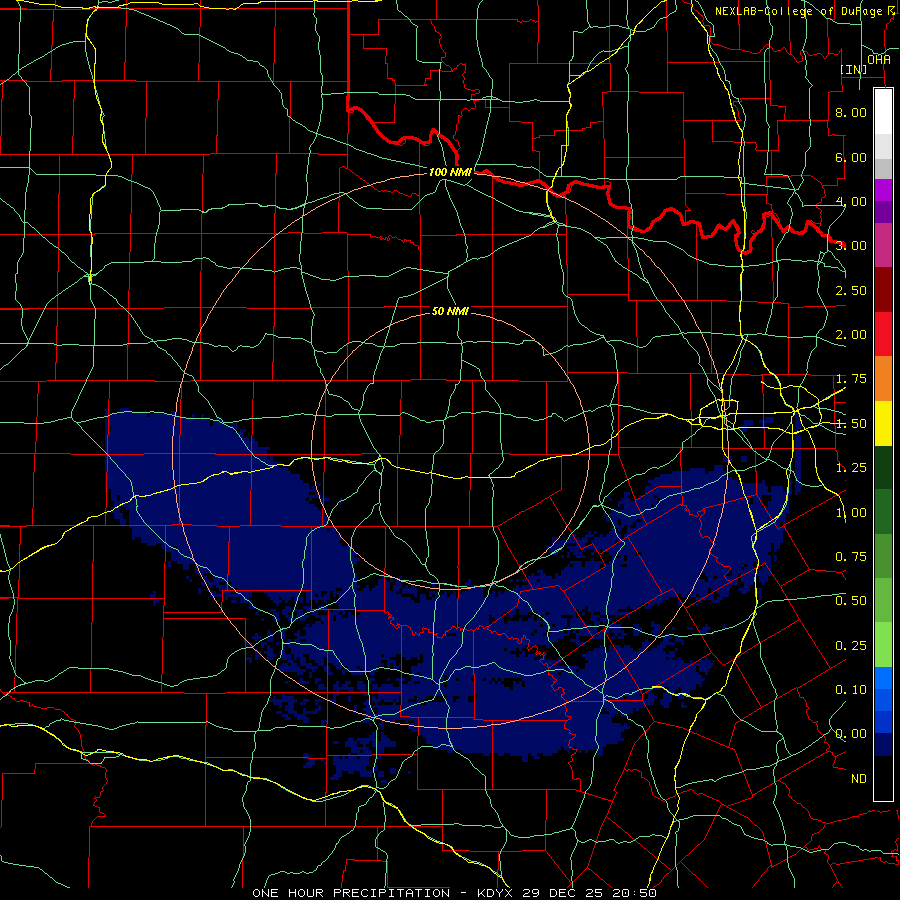The image size is (900, 900).
Task: Click the 0.75 legend value
Action: [x=851, y=557]
